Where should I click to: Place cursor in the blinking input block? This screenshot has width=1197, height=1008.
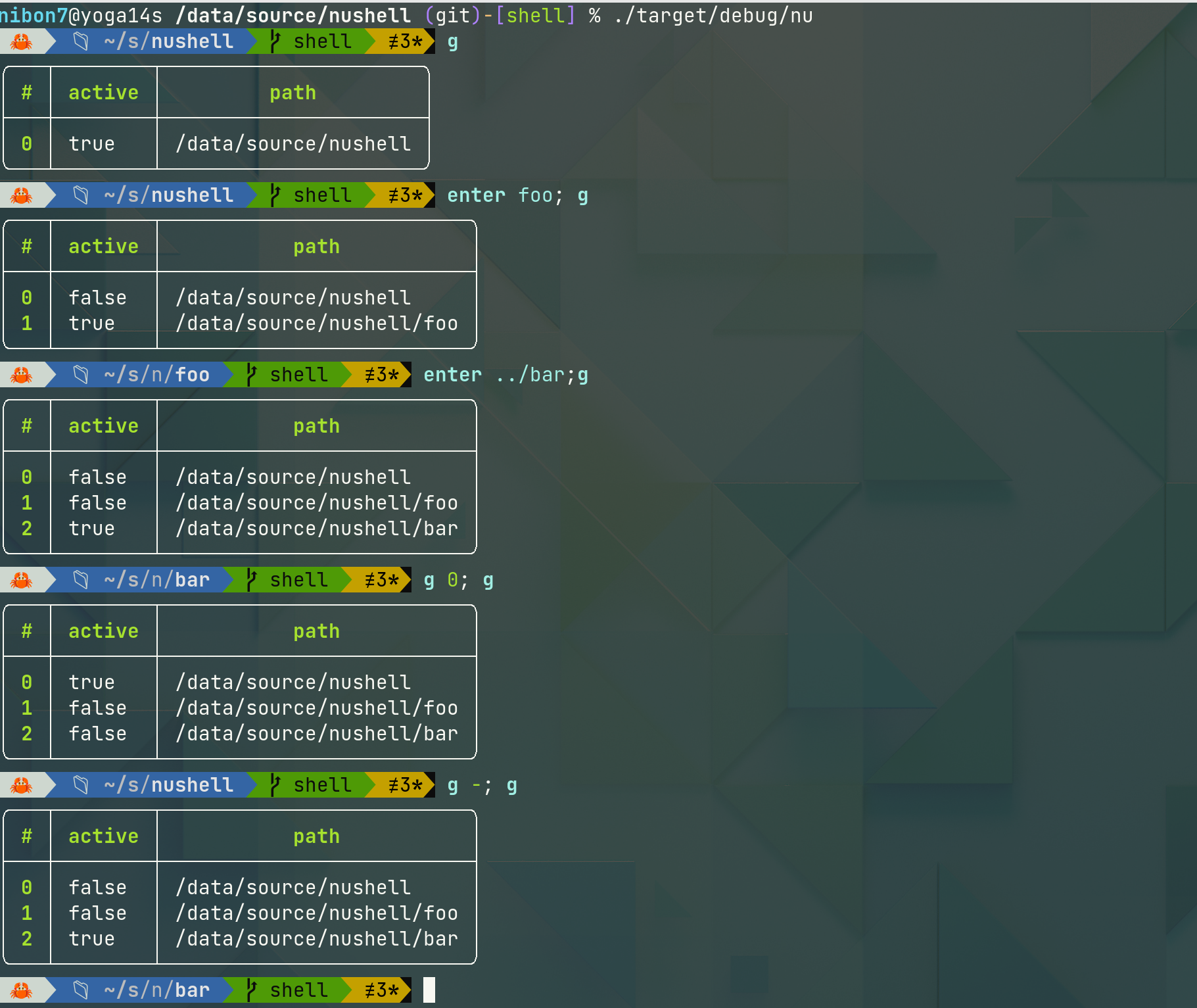point(431,990)
